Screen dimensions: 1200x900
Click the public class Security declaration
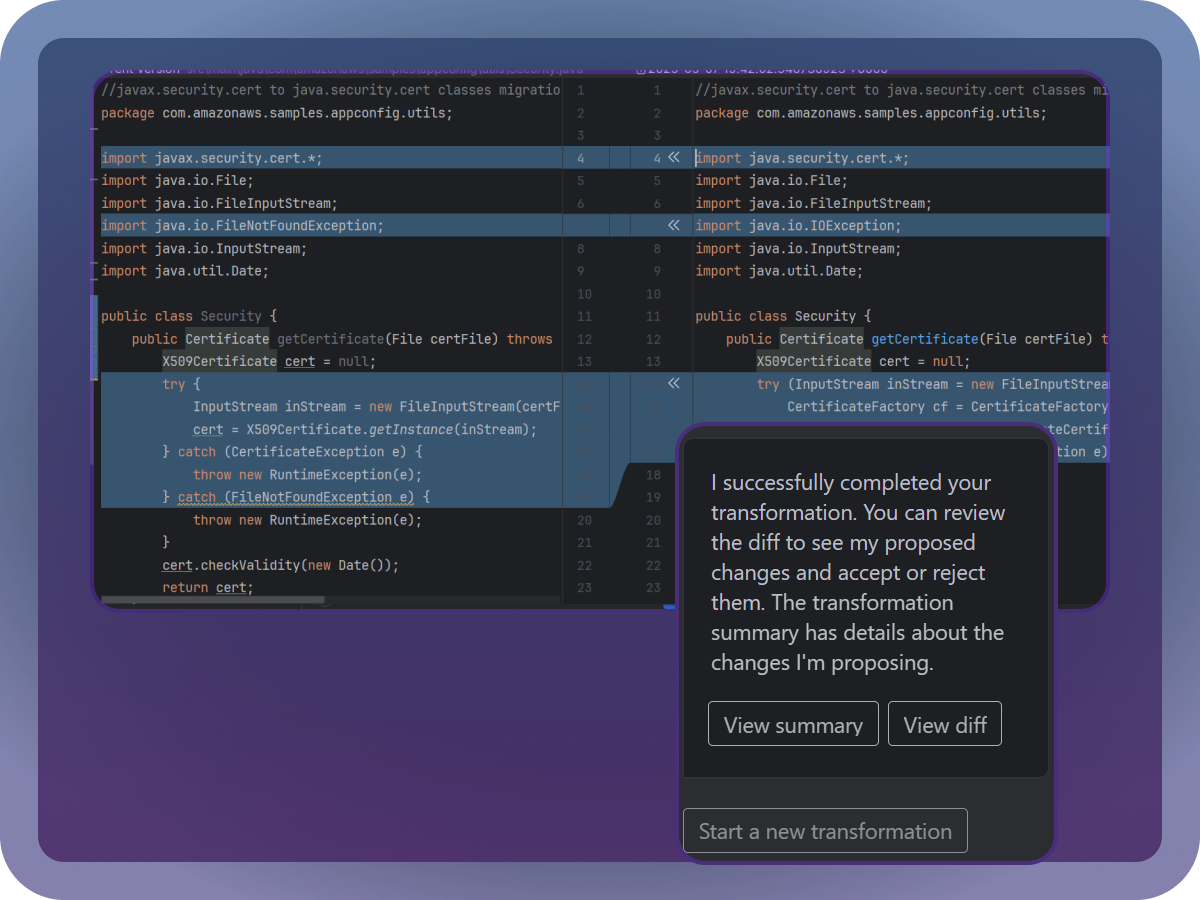(190, 315)
